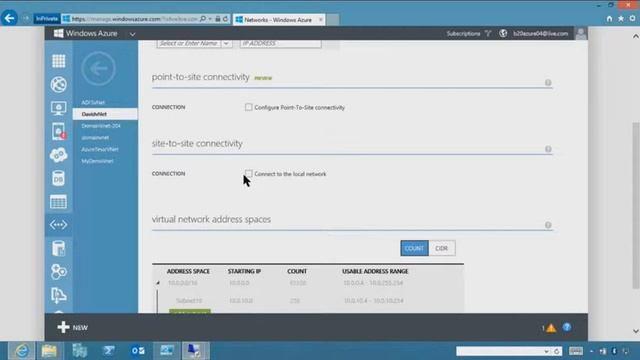
Task: Open the browser Tools gear icon
Action: coord(632,19)
